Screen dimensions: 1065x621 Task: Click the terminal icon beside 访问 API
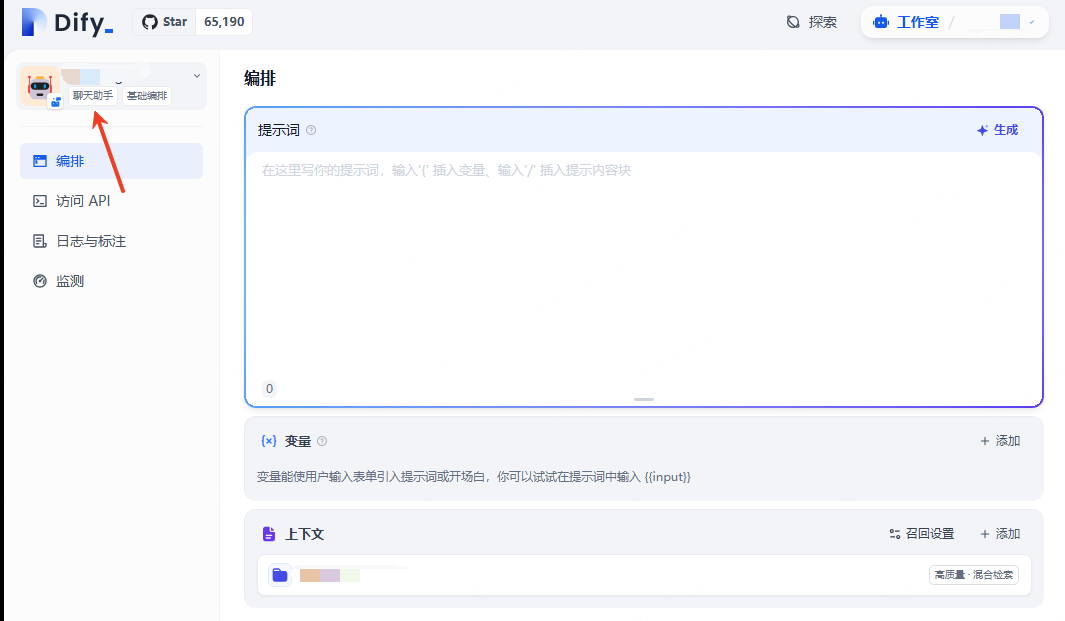[40, 201]
